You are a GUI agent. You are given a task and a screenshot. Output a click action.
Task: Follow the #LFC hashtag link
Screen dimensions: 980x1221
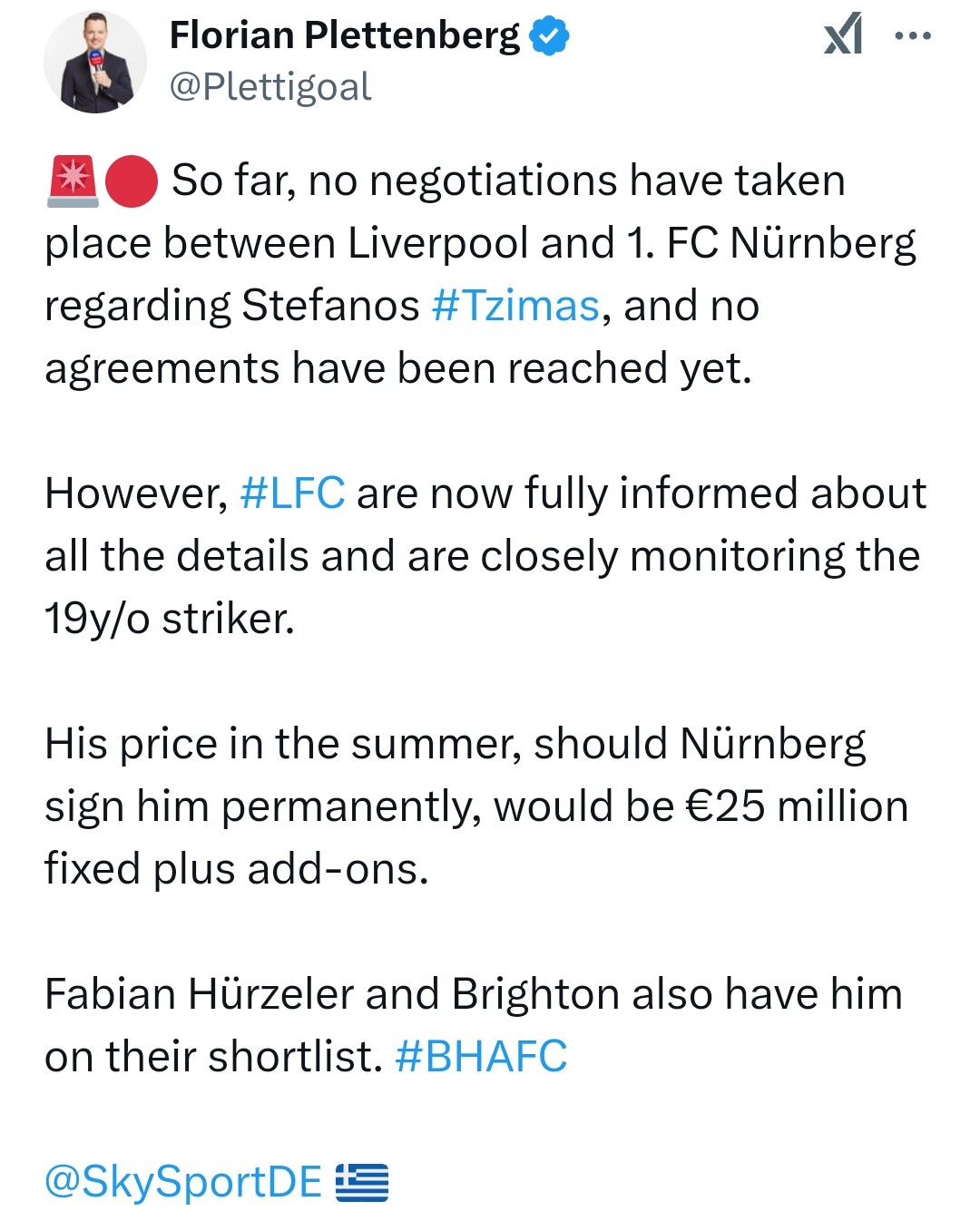pos(292,493)
